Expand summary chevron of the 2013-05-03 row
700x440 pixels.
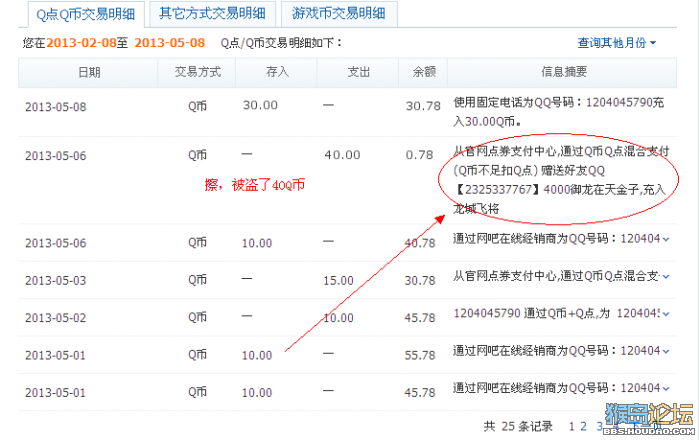(x=666, y=277)
